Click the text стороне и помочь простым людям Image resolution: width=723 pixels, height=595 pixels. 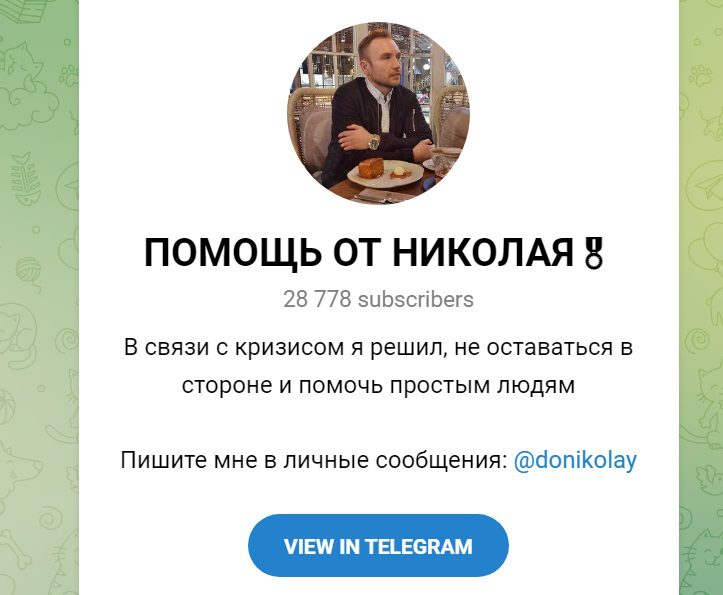(x=379, y=385)
